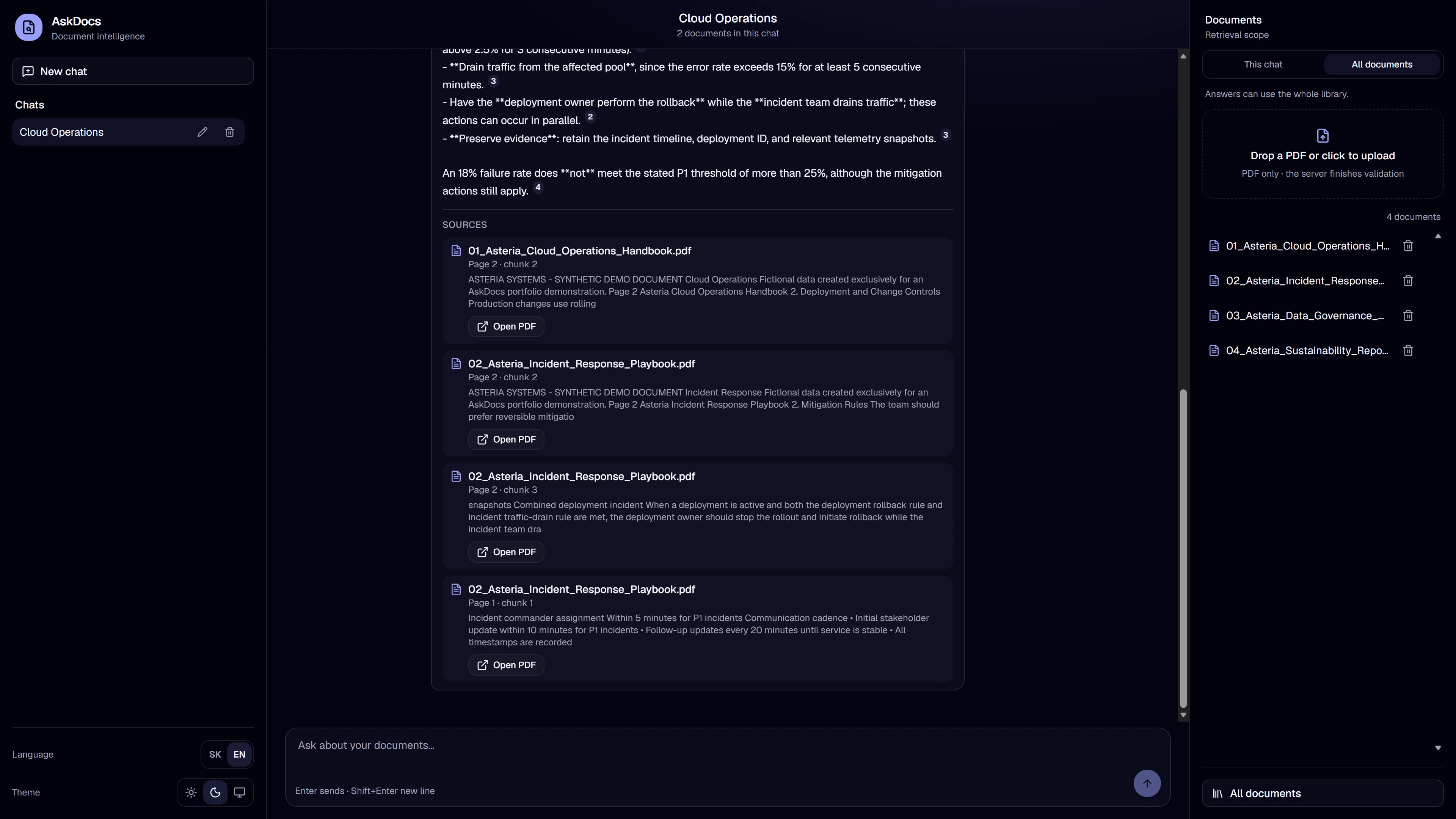This screenshot has width=1456, height=819.
Task: Click '4 documents' count label
Action: (x=1413, y=217)
